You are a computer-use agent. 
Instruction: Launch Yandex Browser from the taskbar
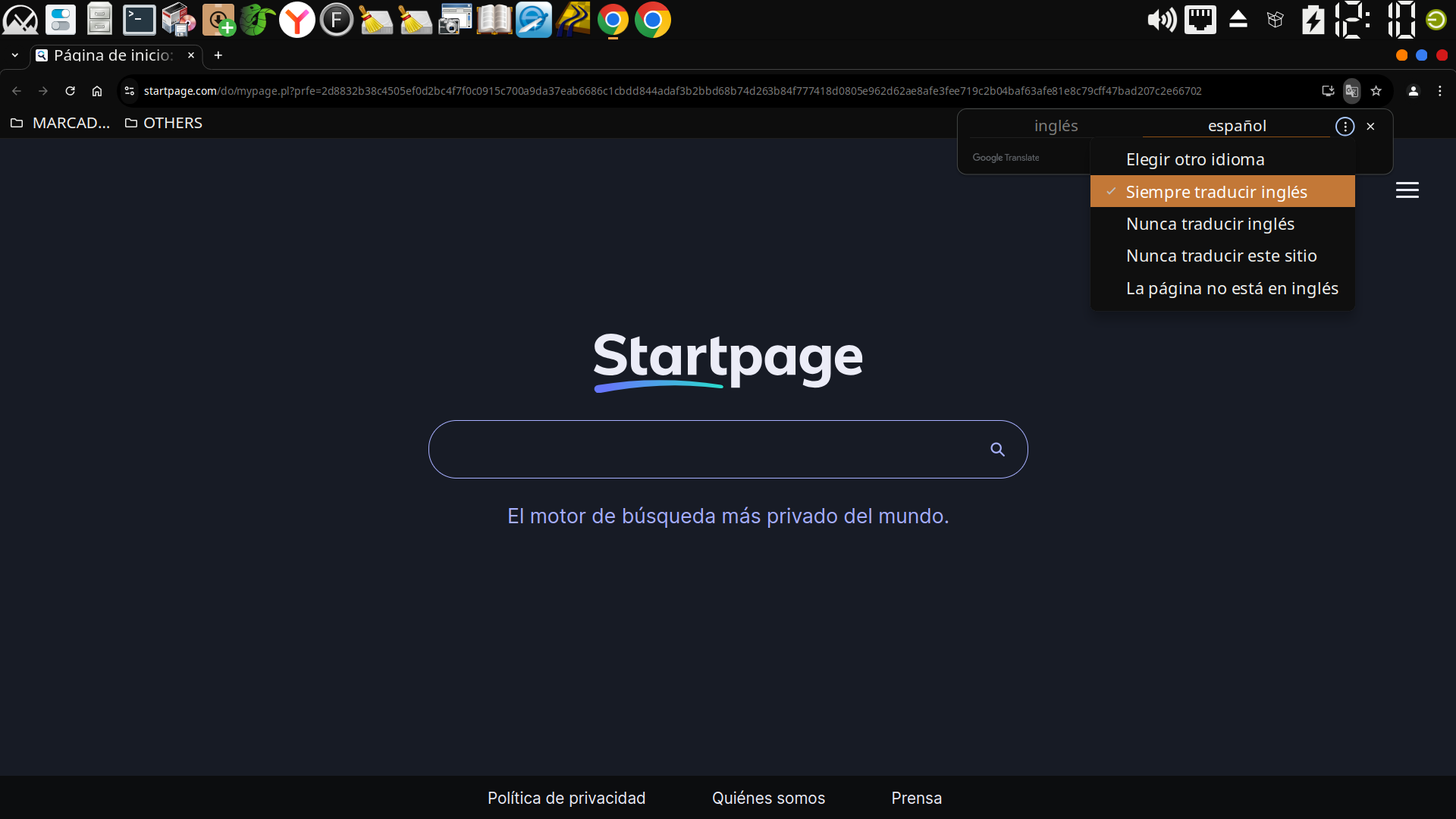point(297,20)
